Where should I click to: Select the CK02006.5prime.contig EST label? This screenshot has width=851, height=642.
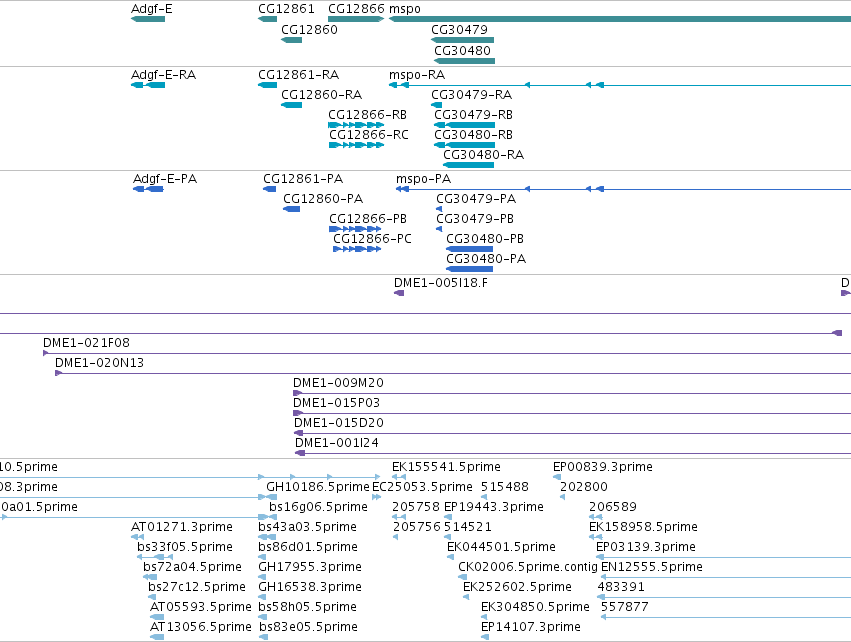528,567
